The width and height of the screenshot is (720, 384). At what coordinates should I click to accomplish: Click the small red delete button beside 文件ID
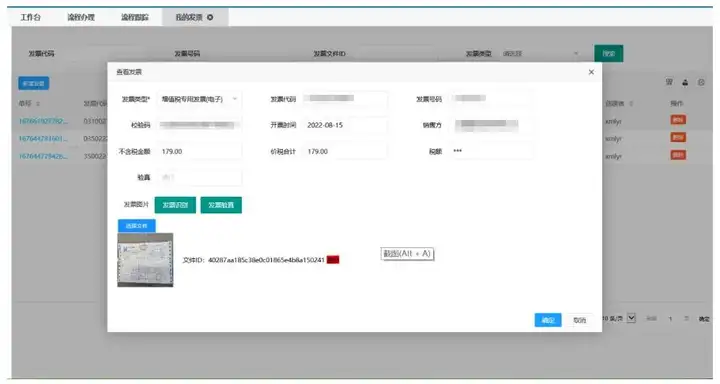pos(333,260)
